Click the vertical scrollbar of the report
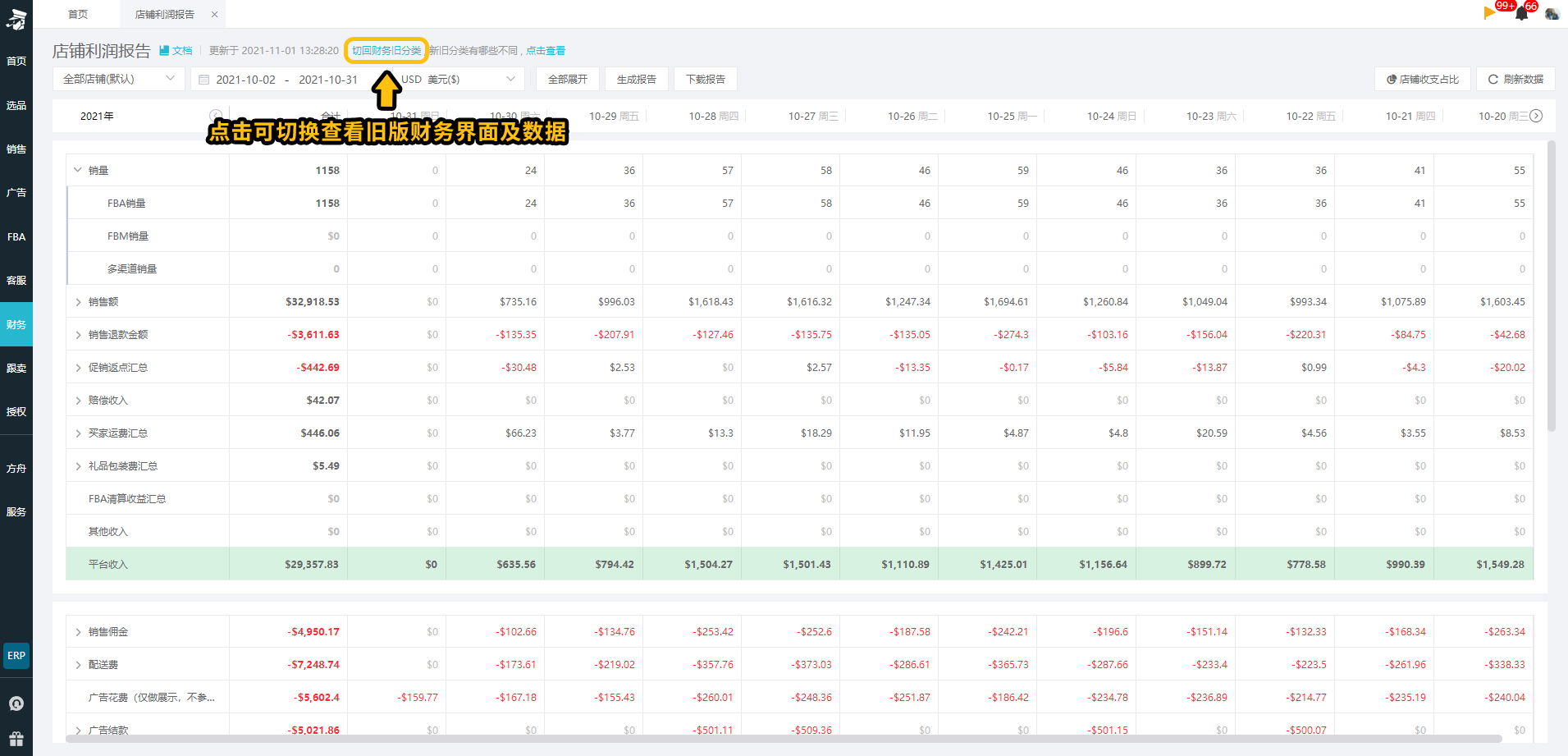 point(1551,286)
